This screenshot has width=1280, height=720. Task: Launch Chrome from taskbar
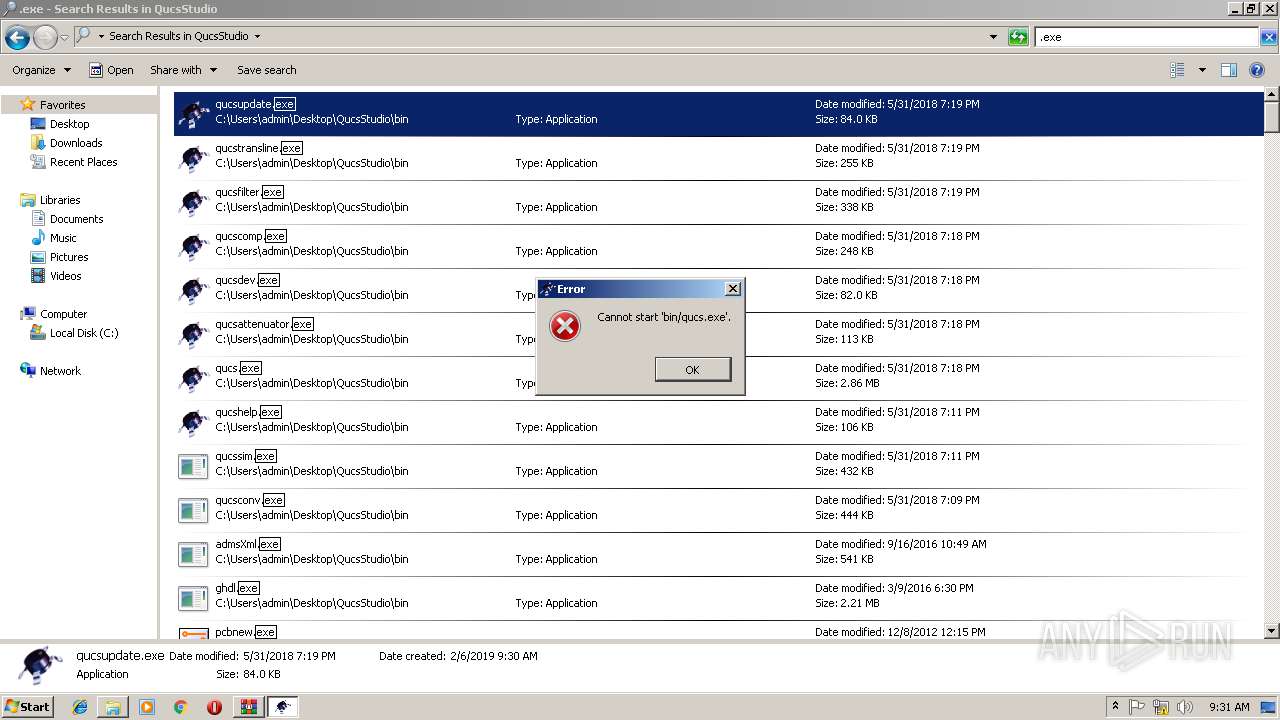(x=180, y=707)
